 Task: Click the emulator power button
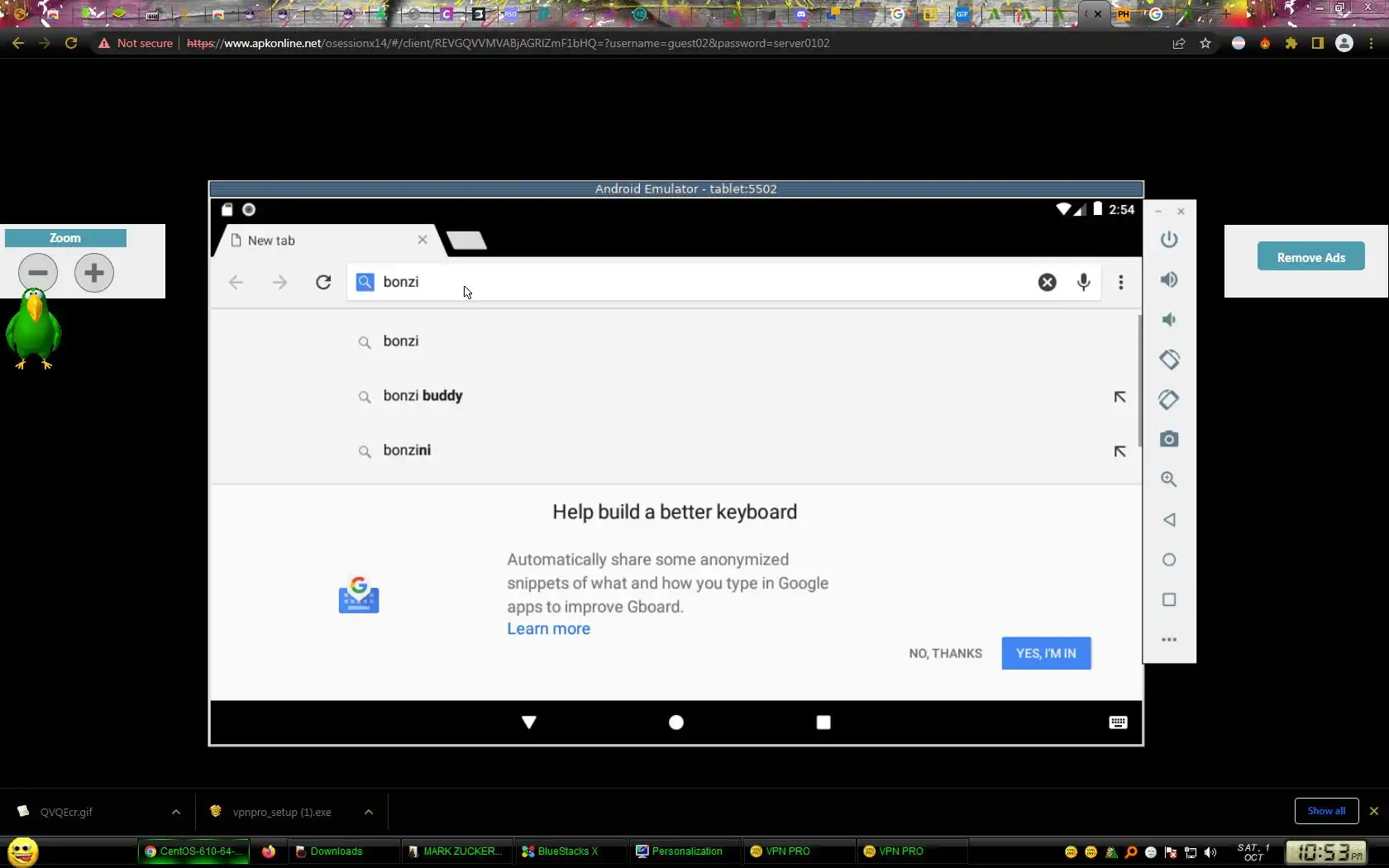click(x=1168, y=240)
